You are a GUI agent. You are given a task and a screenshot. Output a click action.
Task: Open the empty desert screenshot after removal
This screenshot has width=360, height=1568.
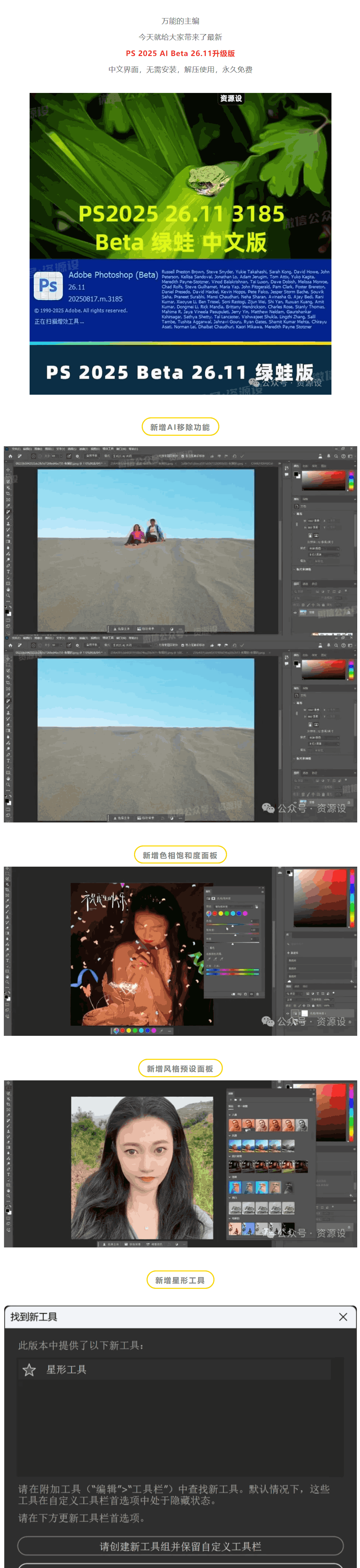pos(180,728)
